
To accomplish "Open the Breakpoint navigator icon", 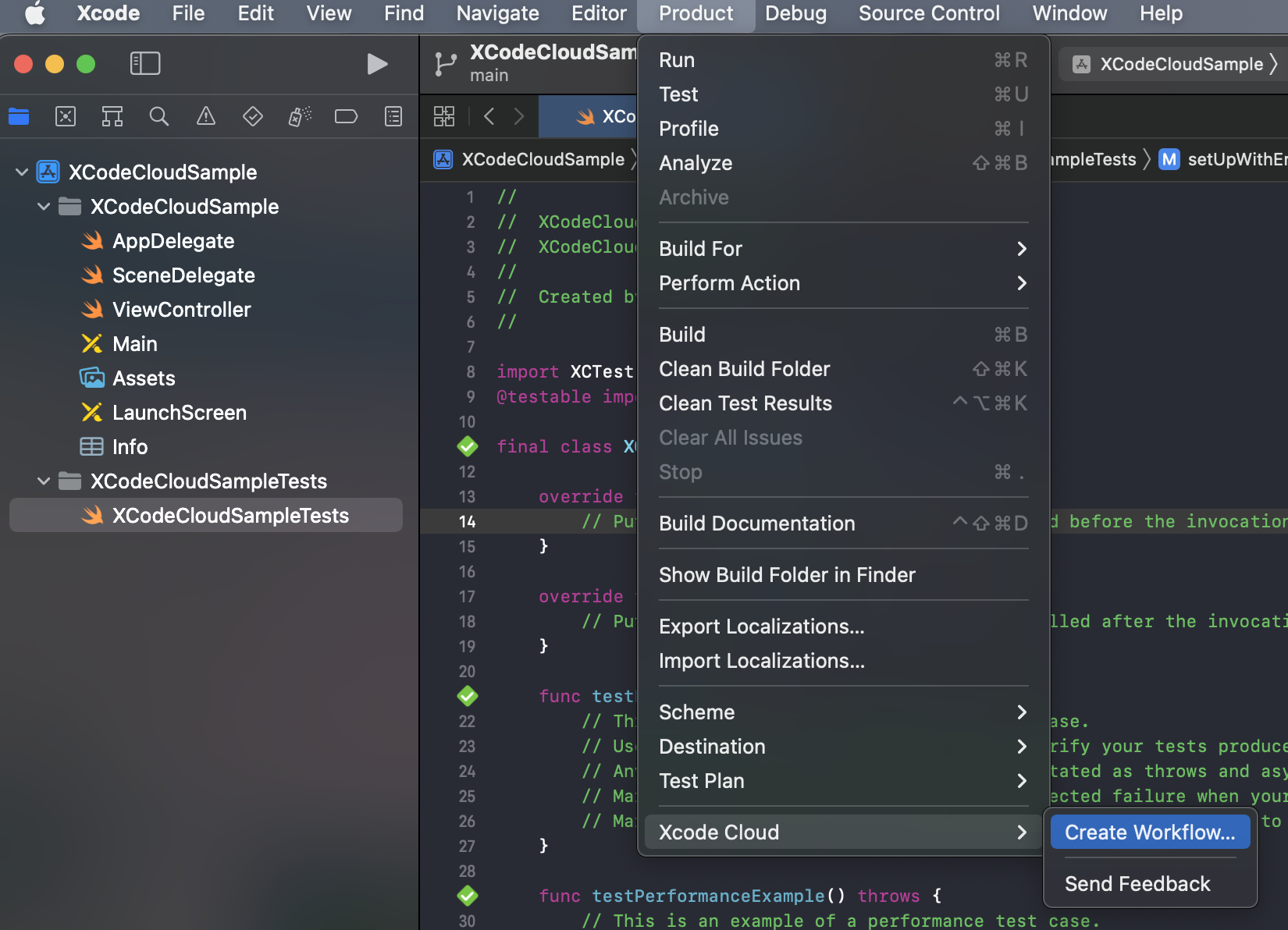I will pos(346,117).
